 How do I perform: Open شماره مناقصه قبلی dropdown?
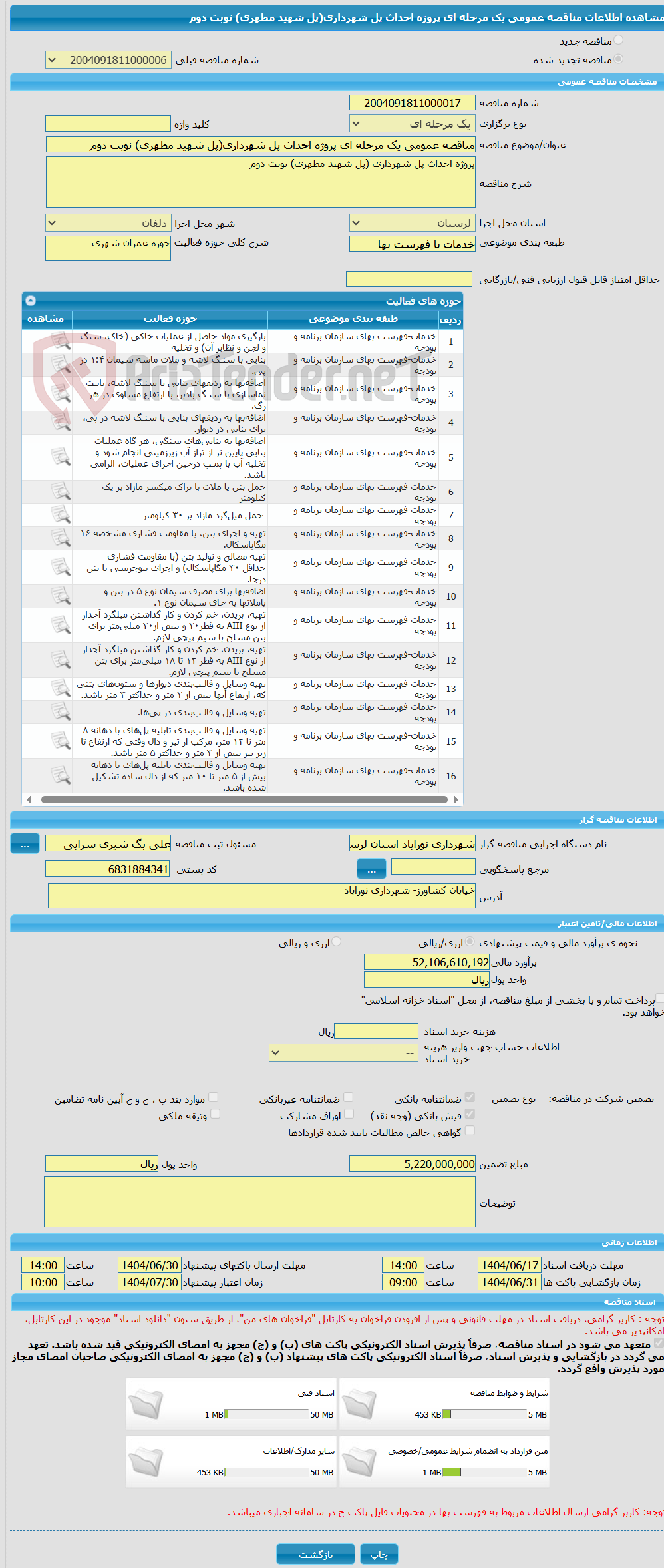[108, 60]
